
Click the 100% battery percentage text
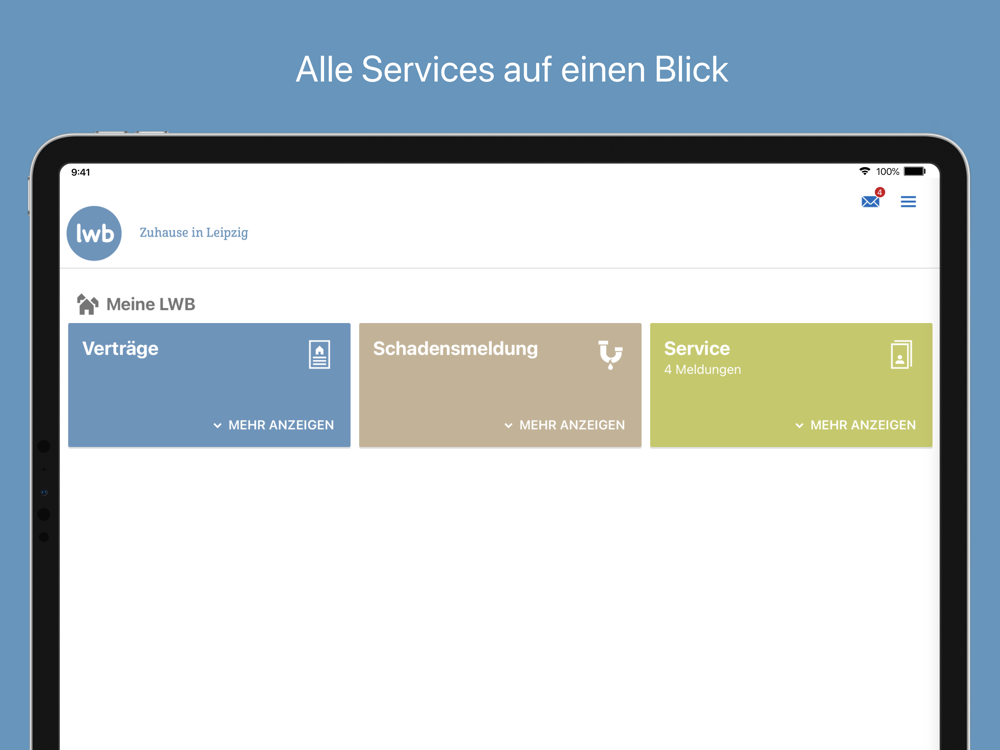887,172
